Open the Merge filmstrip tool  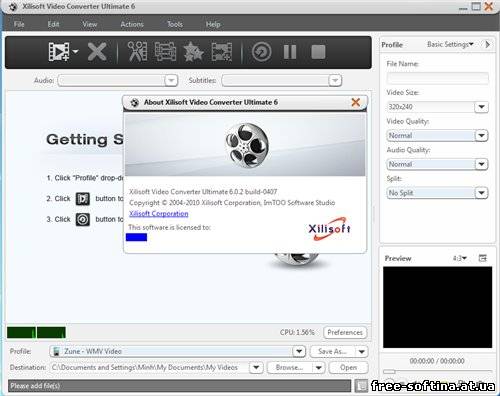[x=165, y=52]
